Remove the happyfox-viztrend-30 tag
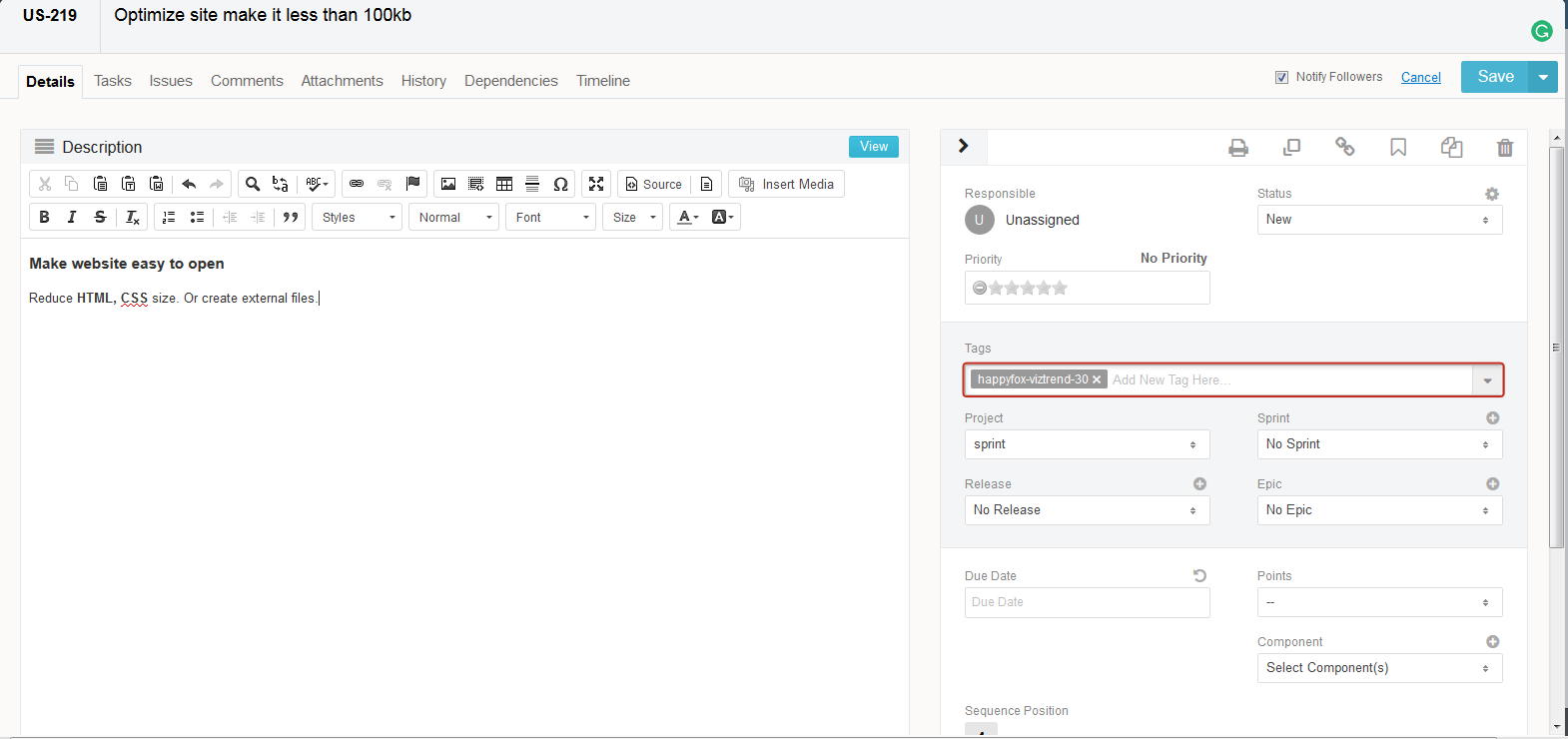 click(1097, 379)
